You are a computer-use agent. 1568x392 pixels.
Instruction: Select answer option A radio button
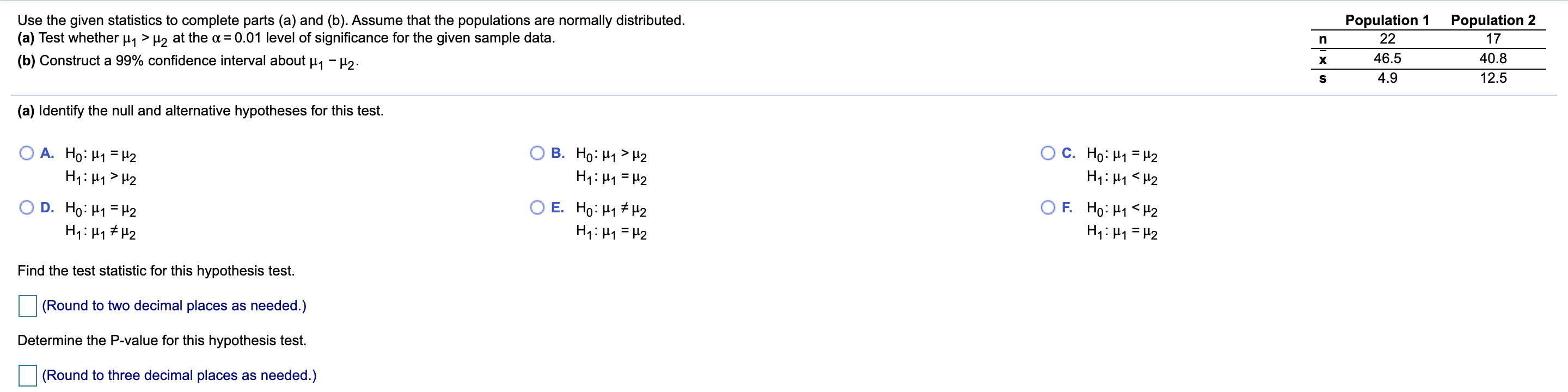click(x=26, y=153)
